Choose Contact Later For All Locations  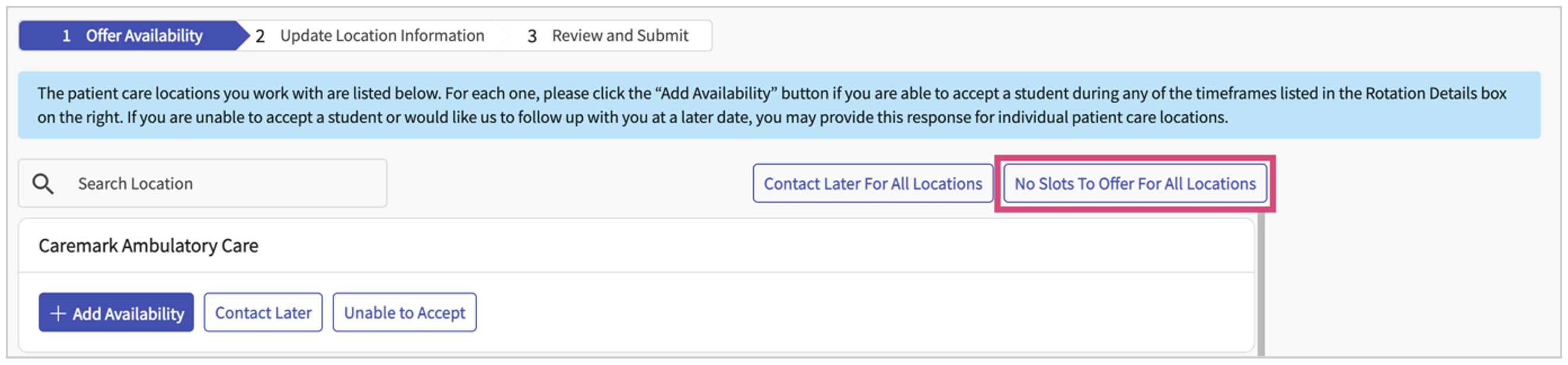pyautogui.click(x=873, y=184)
